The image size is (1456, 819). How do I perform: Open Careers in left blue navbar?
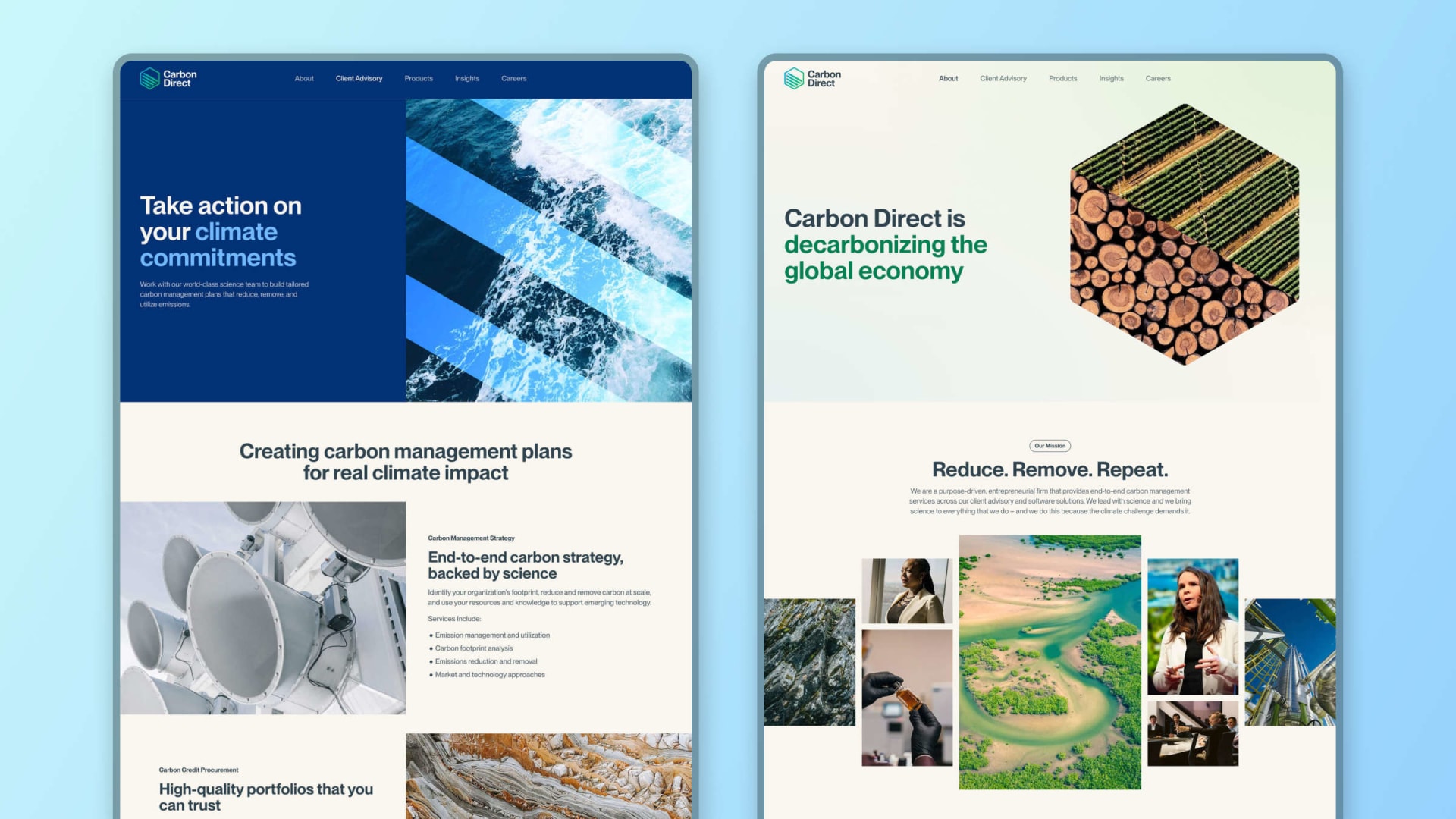tap(513, 78)
